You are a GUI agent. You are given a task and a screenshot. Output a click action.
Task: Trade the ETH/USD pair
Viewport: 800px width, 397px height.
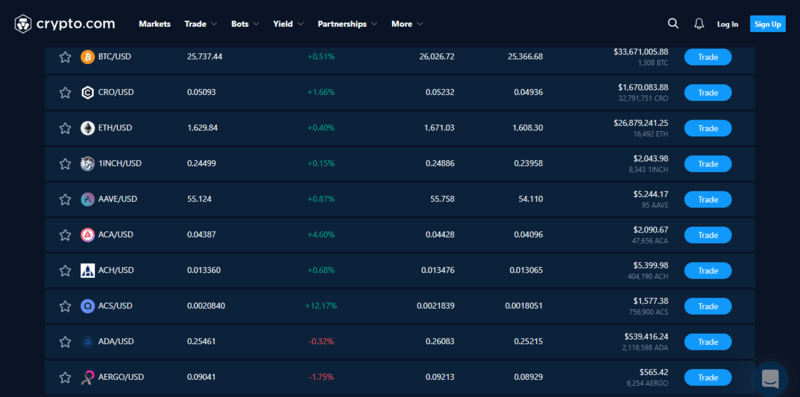coord(708,128)
